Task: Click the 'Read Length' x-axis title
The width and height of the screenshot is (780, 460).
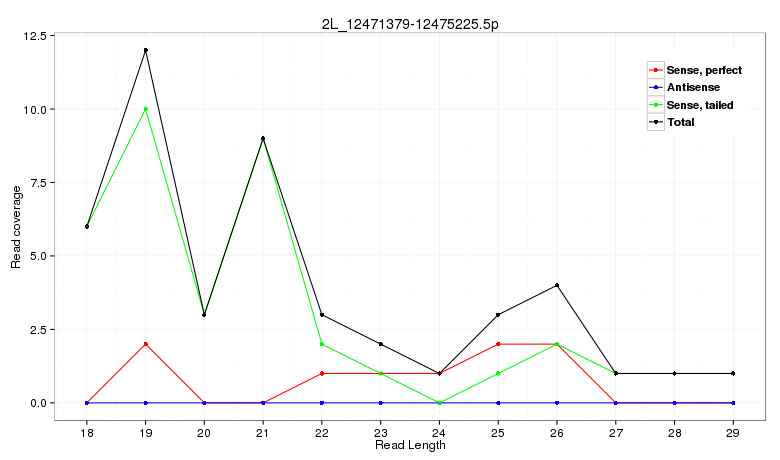Action: [x=410, y=445]
